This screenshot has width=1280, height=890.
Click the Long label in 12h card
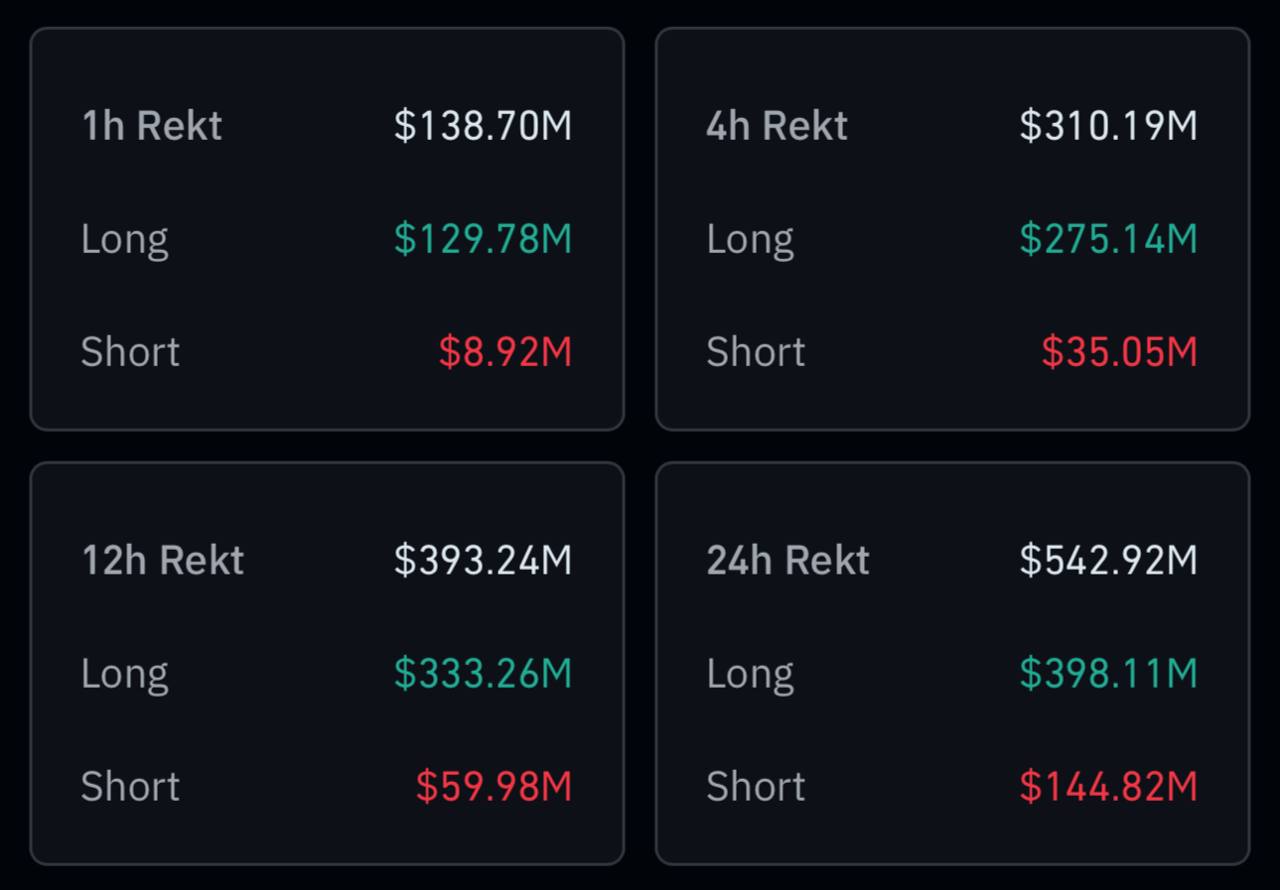[x=125, y=673]
